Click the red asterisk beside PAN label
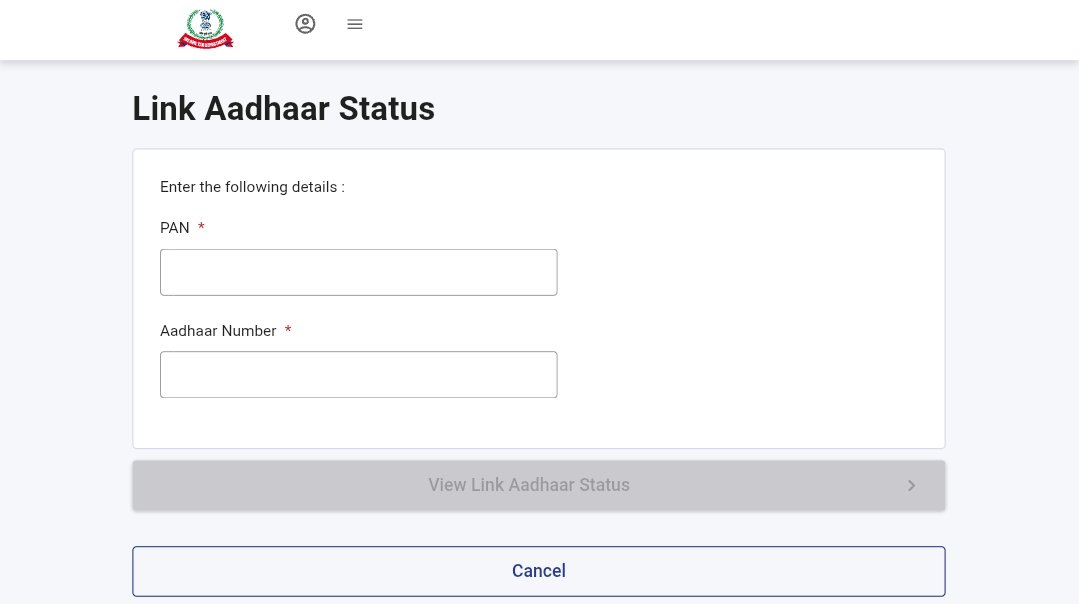Screen dimensions: 1079x604 pos(201,228)
